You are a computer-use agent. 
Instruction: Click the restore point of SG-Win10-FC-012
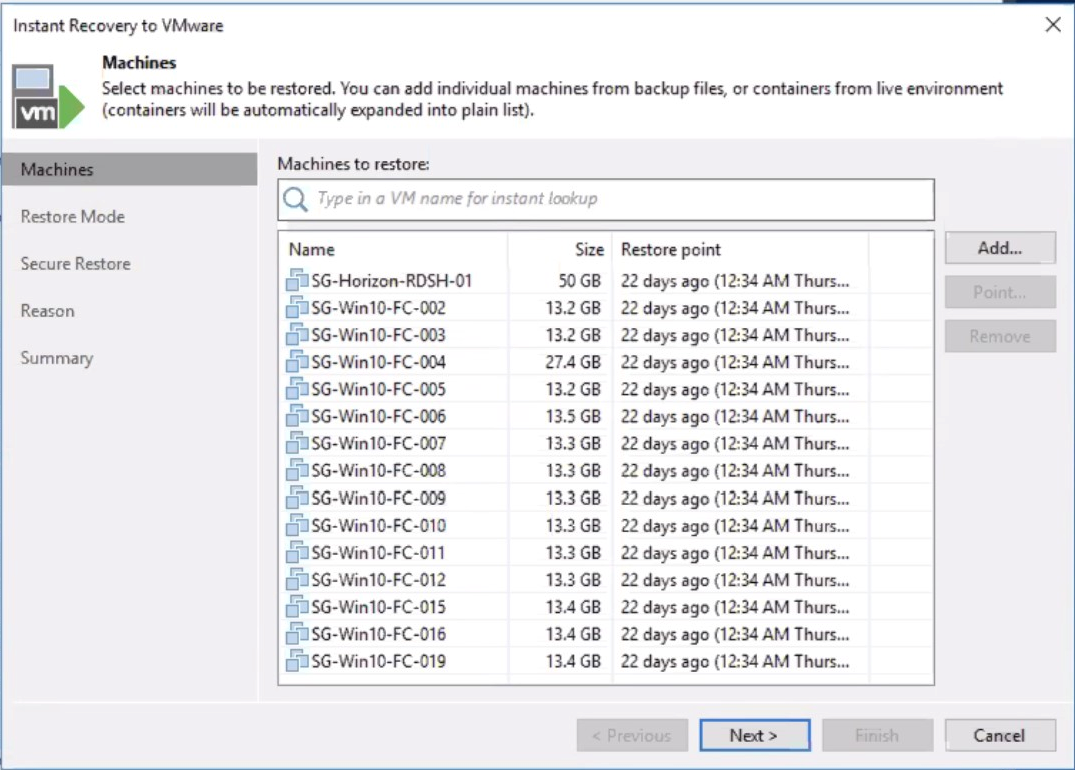click(x=735, y=579)
